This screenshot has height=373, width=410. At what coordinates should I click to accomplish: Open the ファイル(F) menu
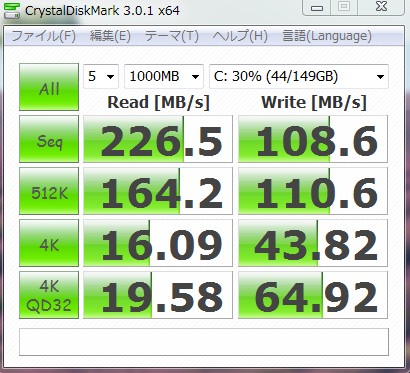(44, 36)
